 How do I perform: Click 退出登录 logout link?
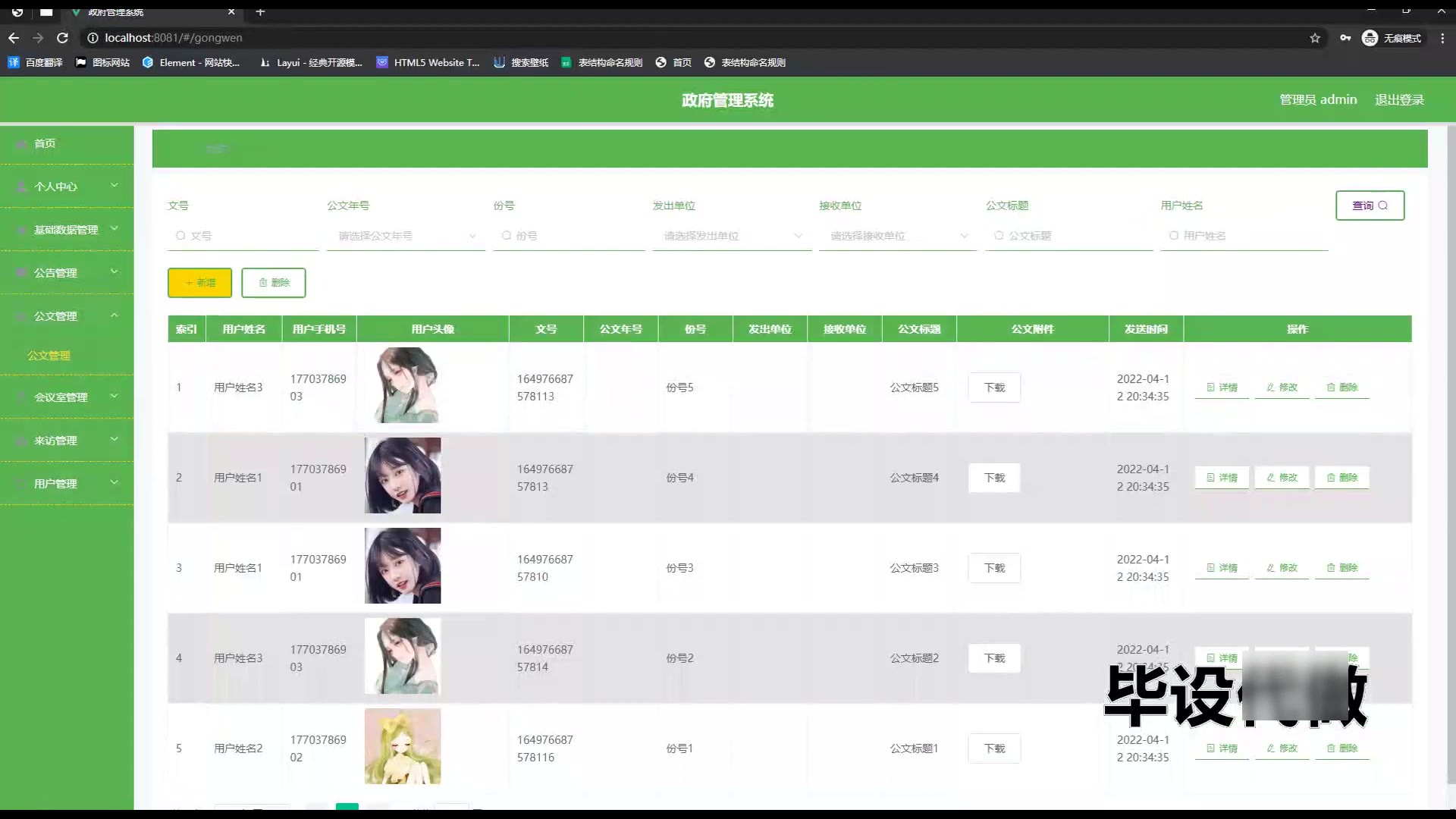point(1399,99)
